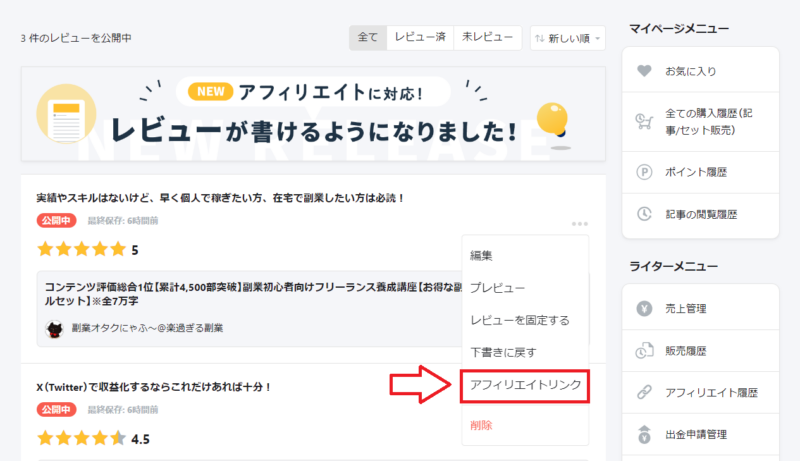Choose アフィリエイトリンク in the menu
This screenshot has width=800, height=461.
pyautogui.click(x=525, y=386)
